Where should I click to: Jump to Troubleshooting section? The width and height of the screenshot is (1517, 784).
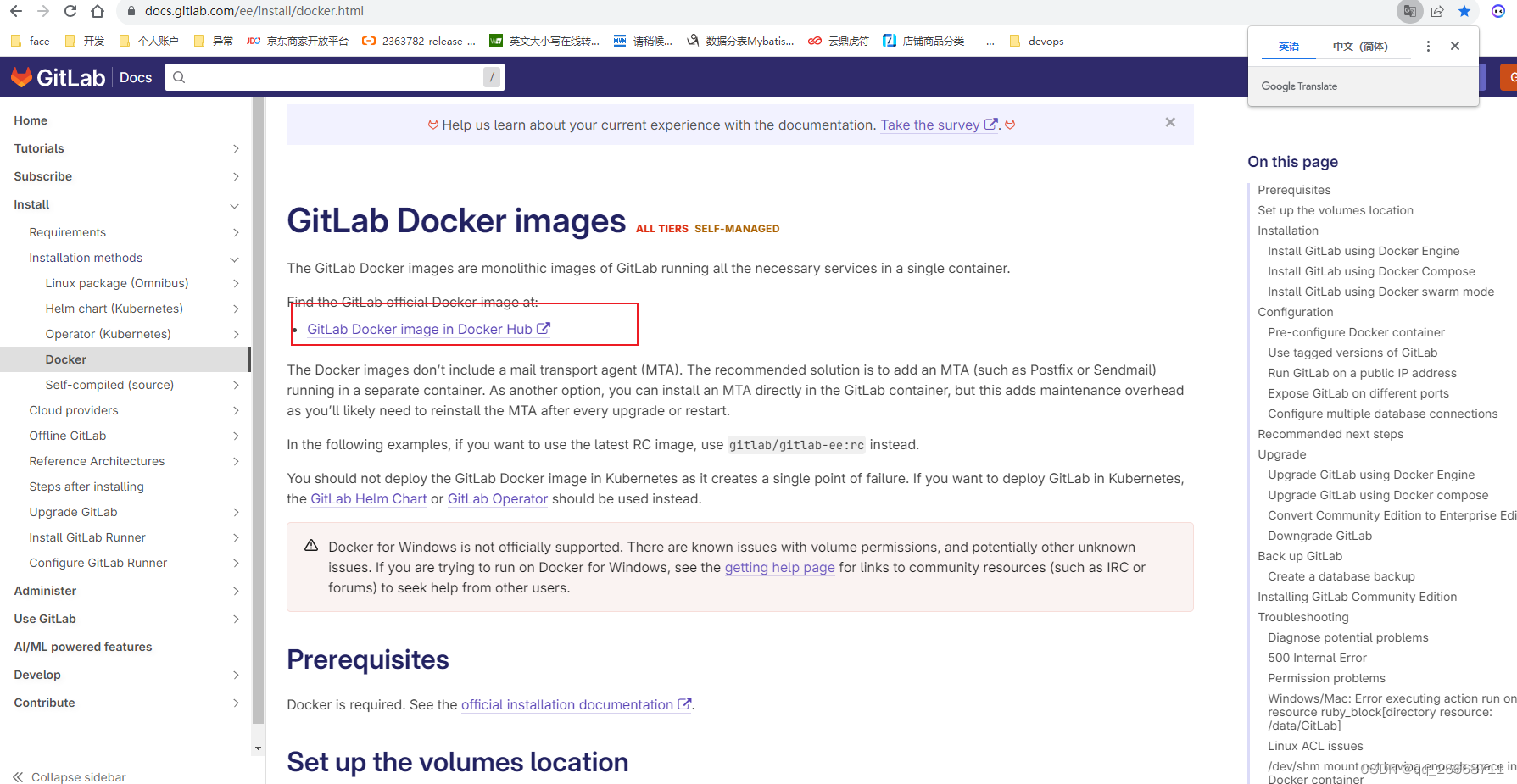click(1303, 617)
